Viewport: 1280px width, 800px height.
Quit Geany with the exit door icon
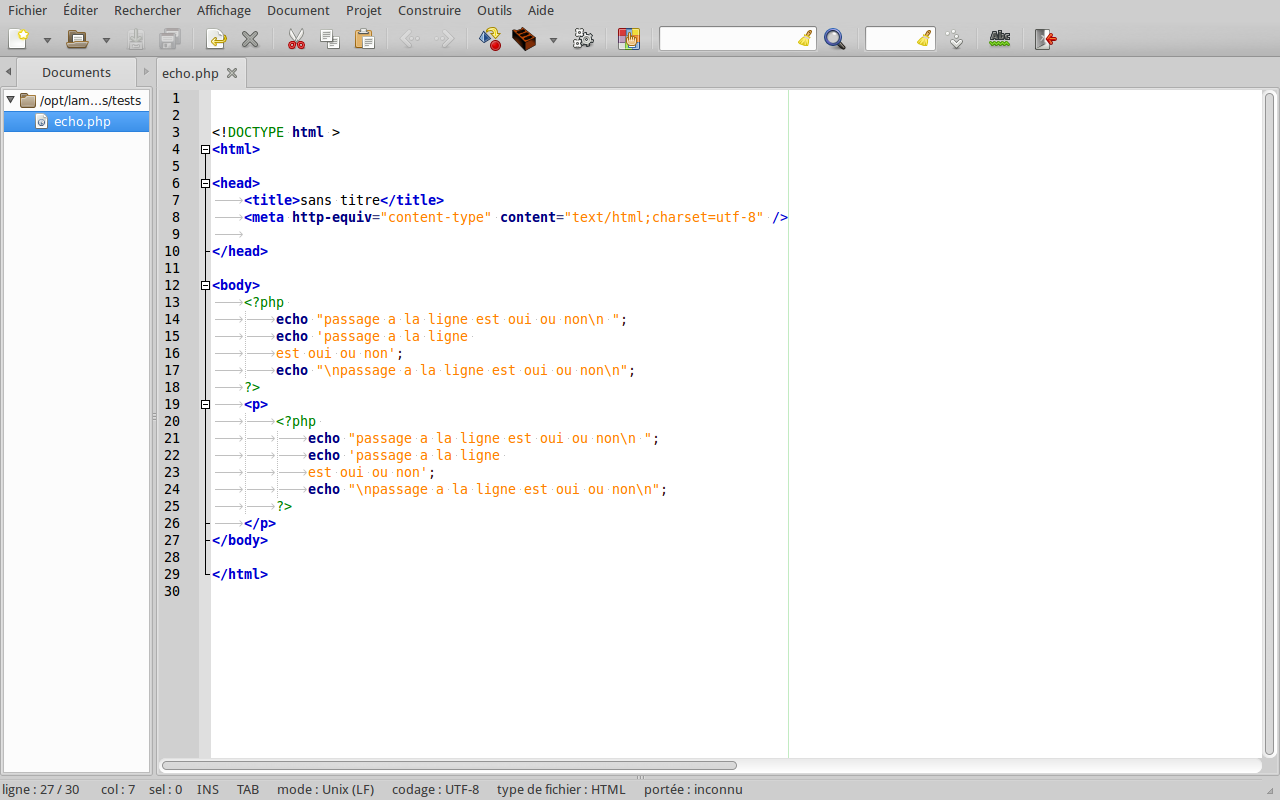tap(1047, 39)
